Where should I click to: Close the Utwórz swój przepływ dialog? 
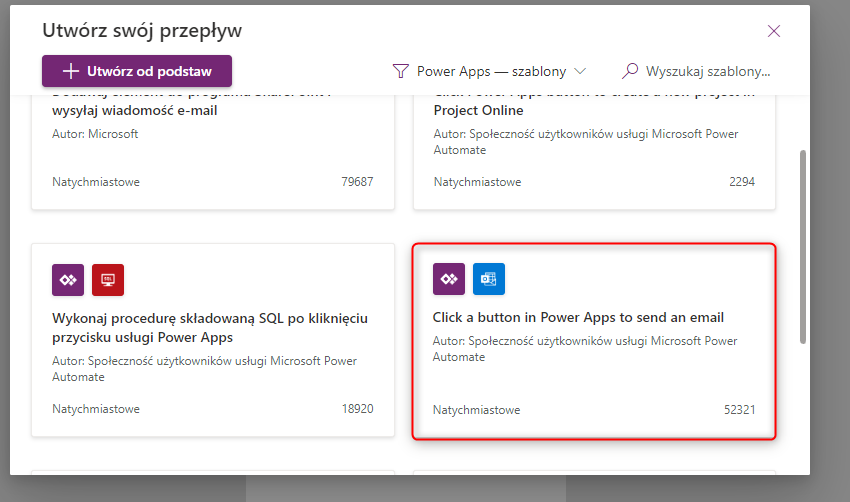coord(773,31)
